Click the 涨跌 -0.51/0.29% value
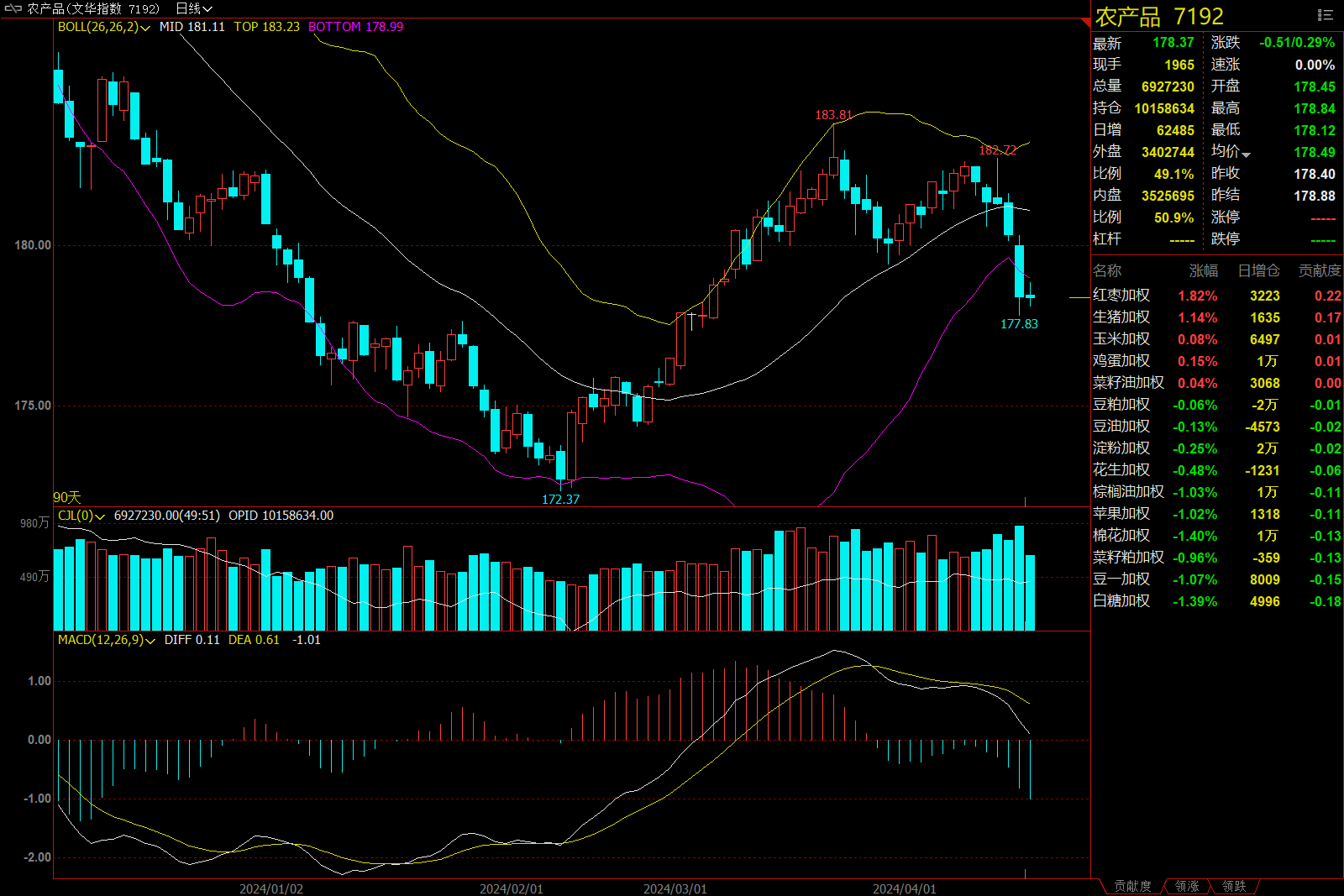The height and width of the screenshot is (896, 1344). pyautogui.click(x=1297, y=43)
